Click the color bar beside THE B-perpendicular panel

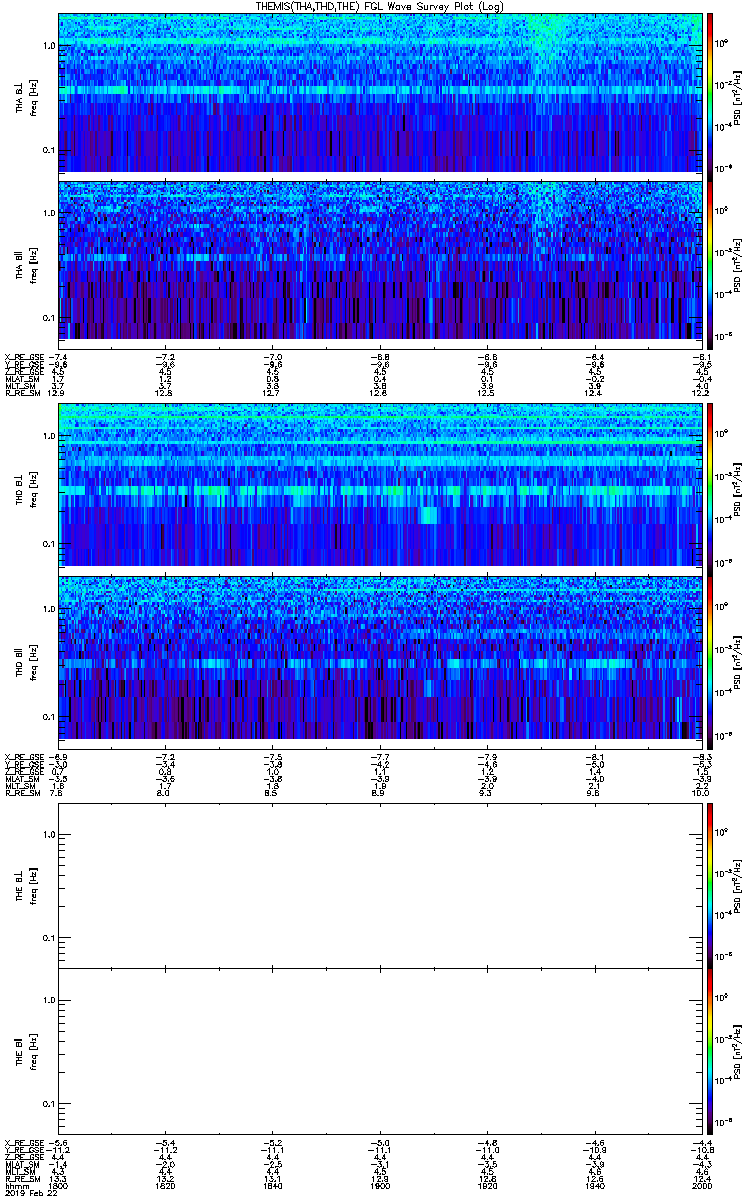[x=711, y=884]
